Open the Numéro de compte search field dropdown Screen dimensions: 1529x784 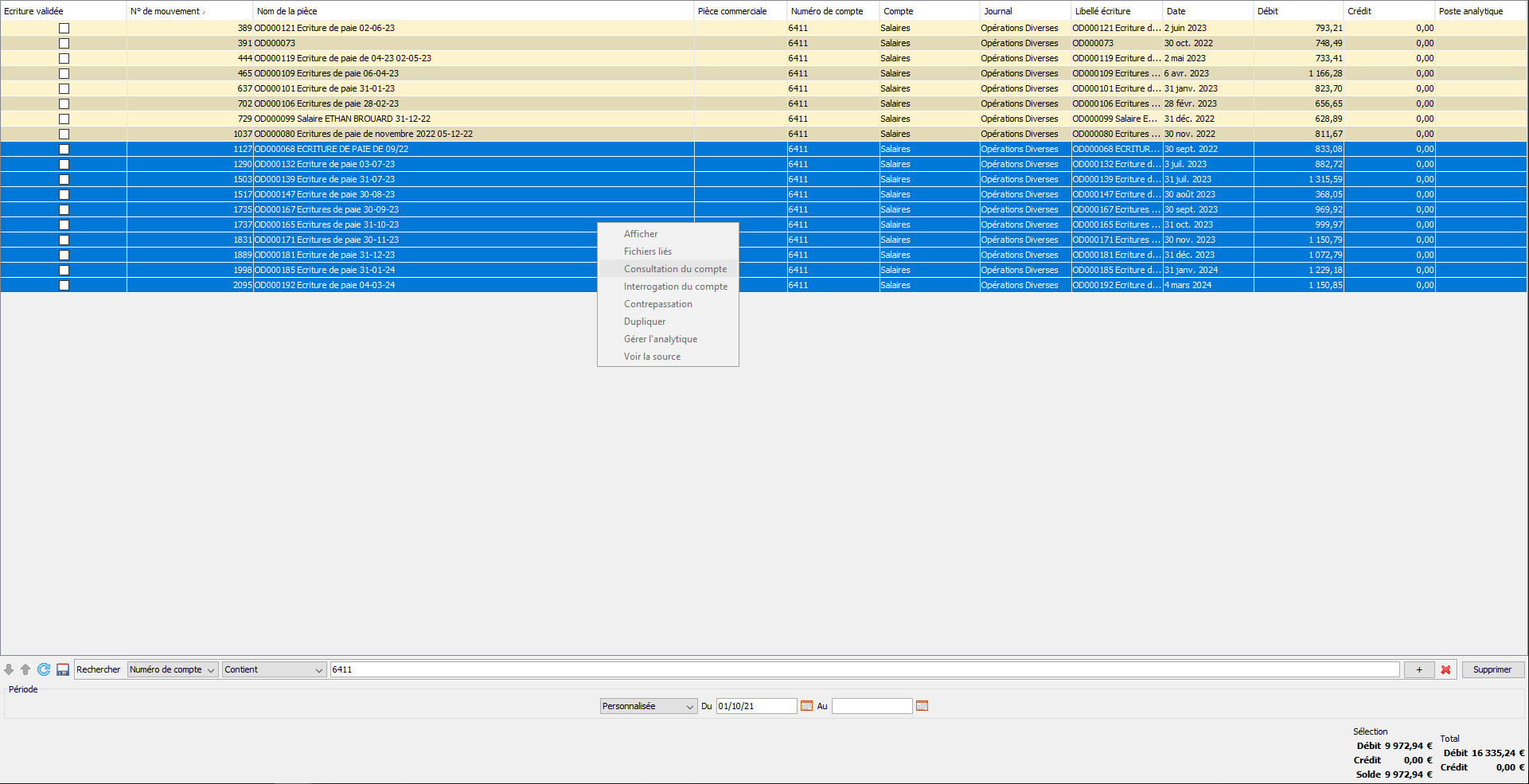point(173,669)
